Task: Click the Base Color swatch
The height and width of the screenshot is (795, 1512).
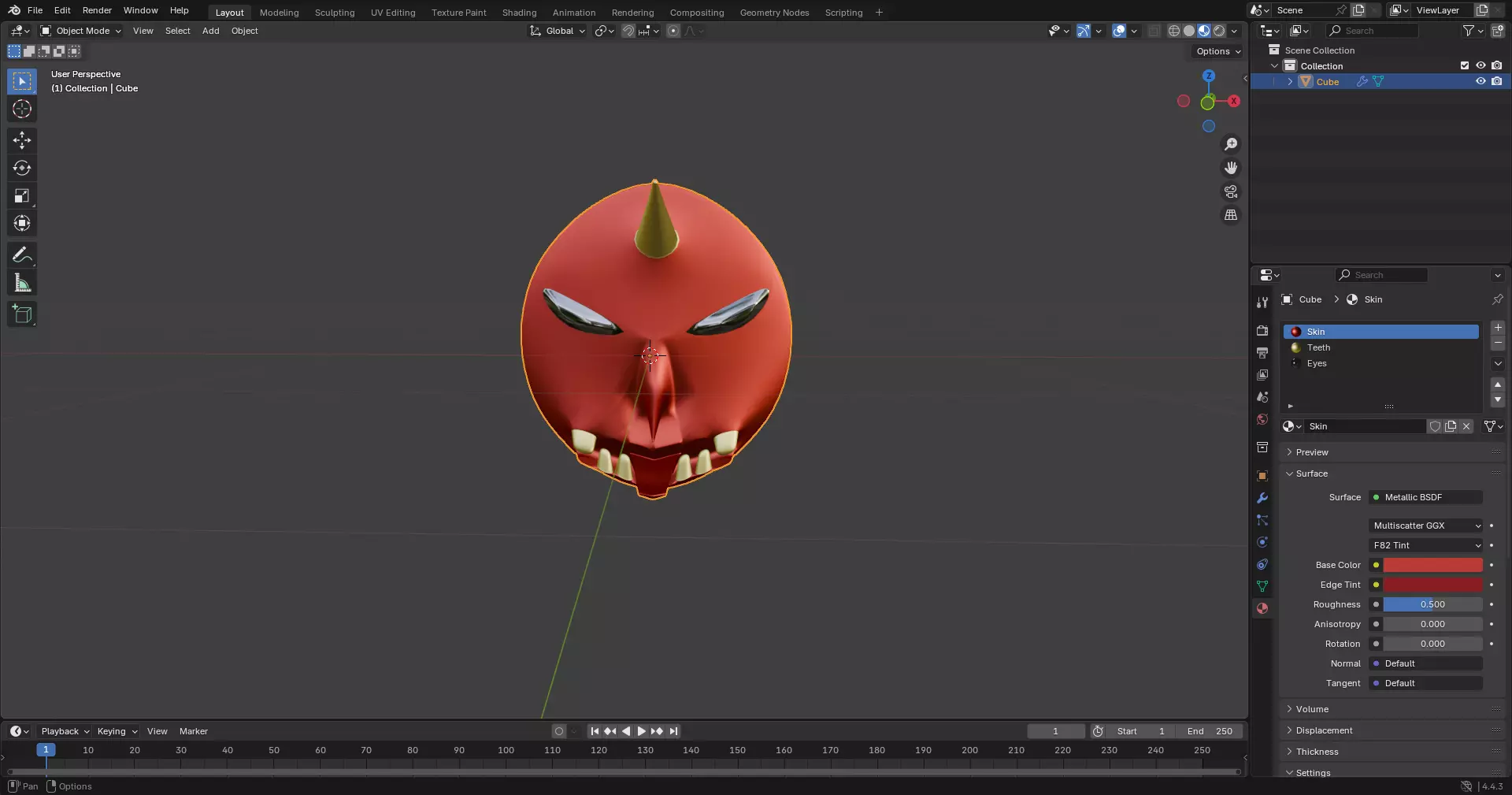Action: coord(1432,565)
